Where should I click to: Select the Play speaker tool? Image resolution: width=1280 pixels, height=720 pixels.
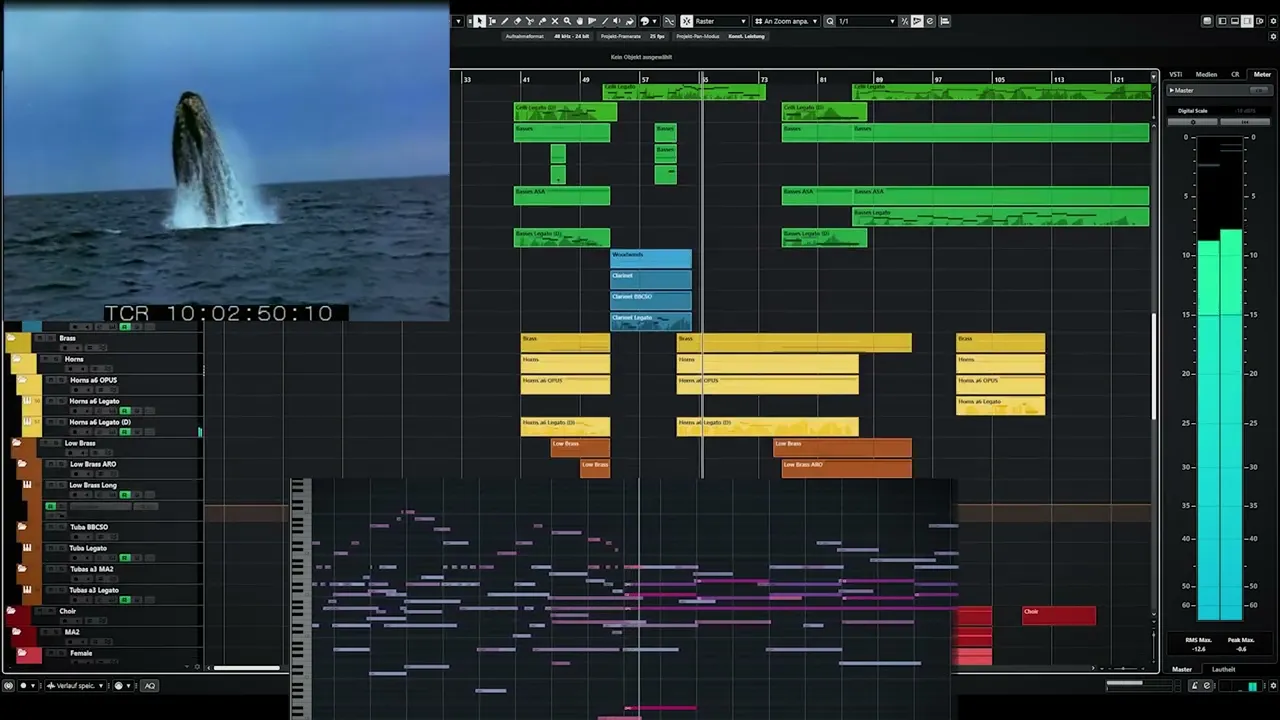(x=617, y=21)
